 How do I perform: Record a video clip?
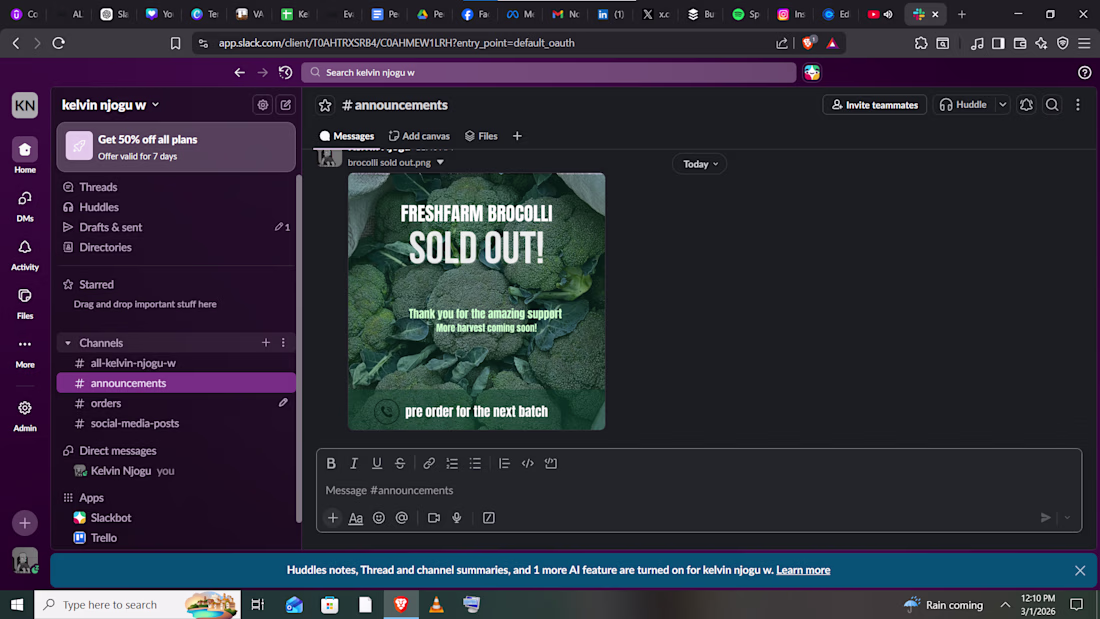(434, 518)
